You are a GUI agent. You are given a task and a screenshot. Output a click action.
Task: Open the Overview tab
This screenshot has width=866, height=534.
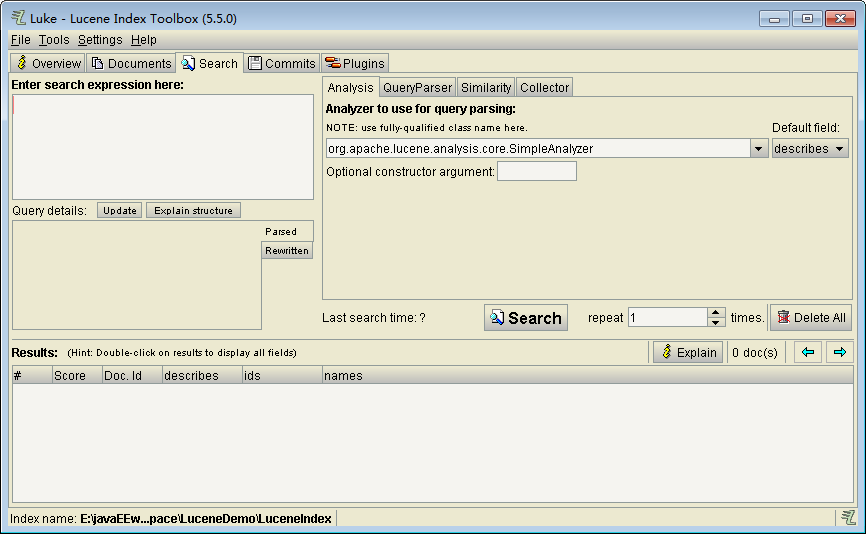pos(48,63)
